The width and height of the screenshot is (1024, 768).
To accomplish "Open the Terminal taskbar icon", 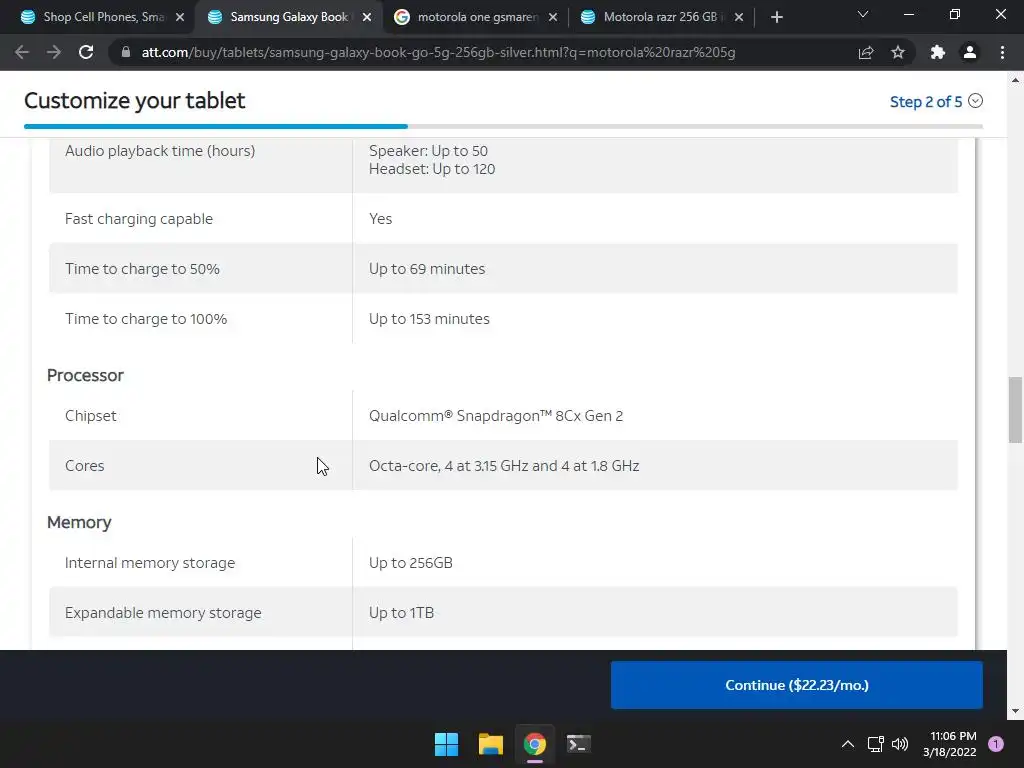I will tap(578, 744).
